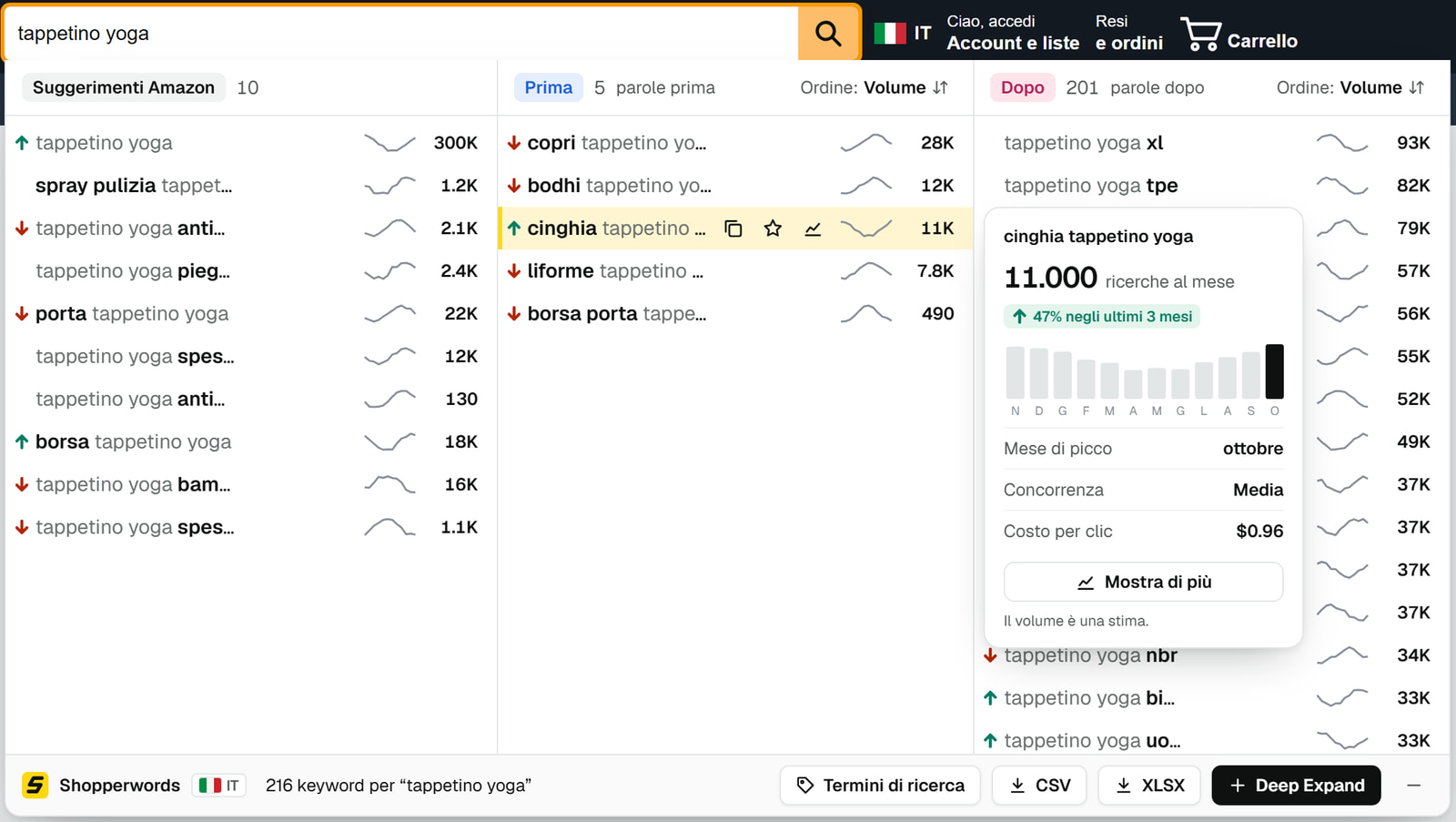Select the October bar in the monthly chart
The image size is (1456, 822).
pyautogui.click(x=1274, y=371)
